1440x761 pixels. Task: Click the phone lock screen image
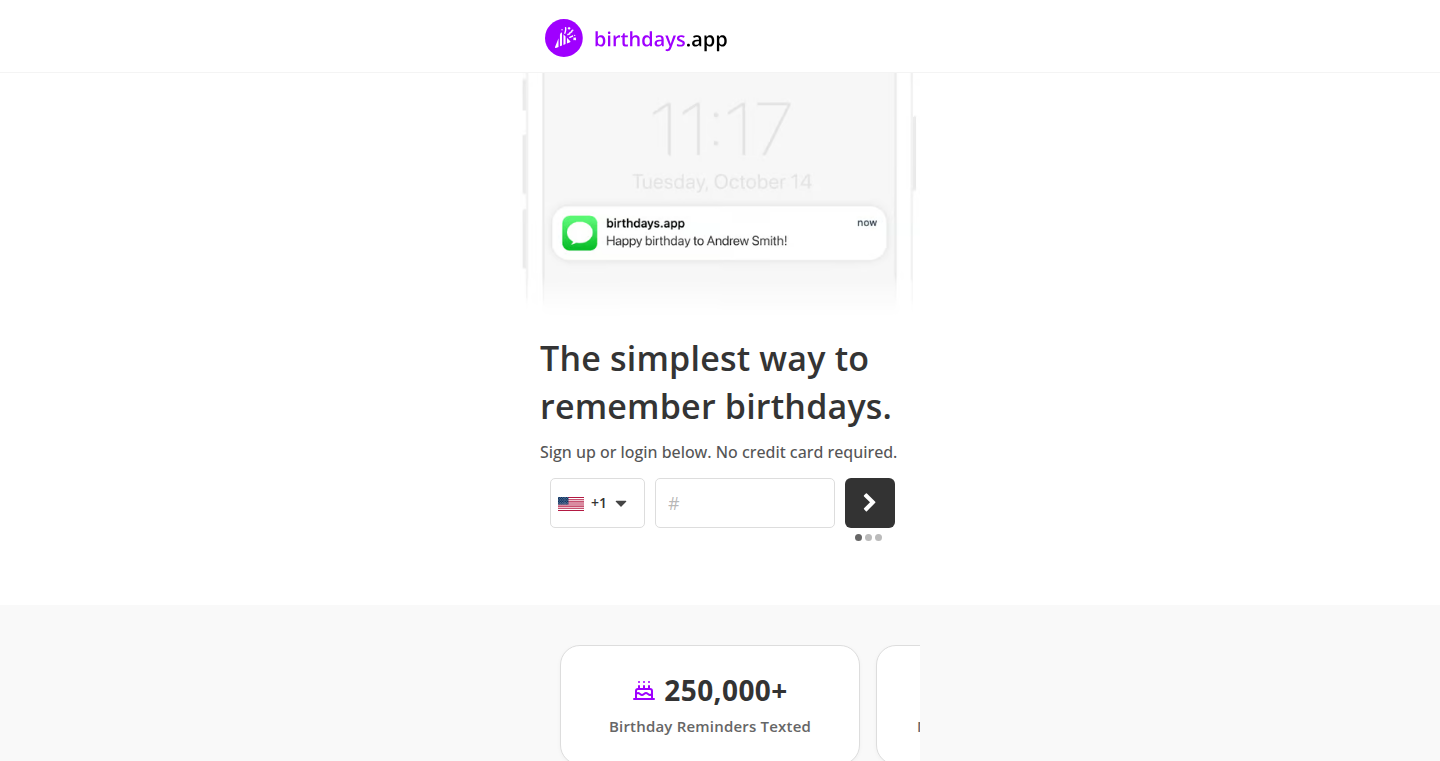pyautogui.click(x=719, y=190)
